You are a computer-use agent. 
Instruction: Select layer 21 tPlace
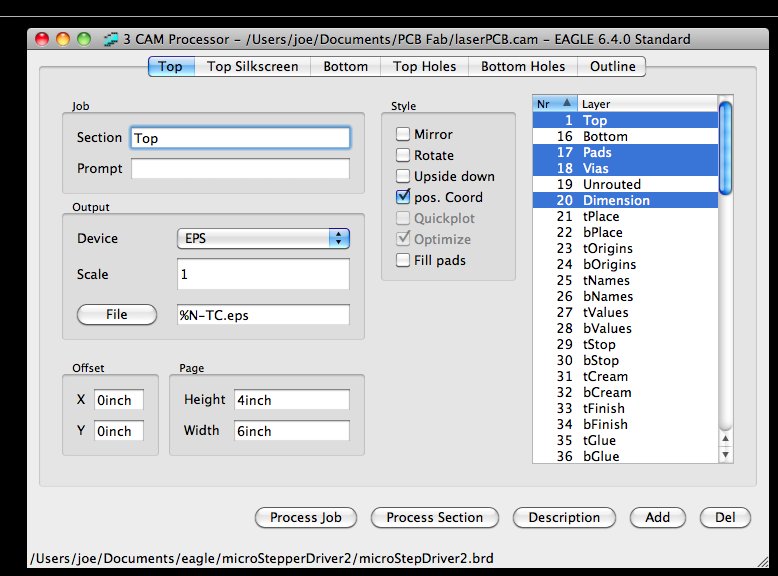point(625,216)
